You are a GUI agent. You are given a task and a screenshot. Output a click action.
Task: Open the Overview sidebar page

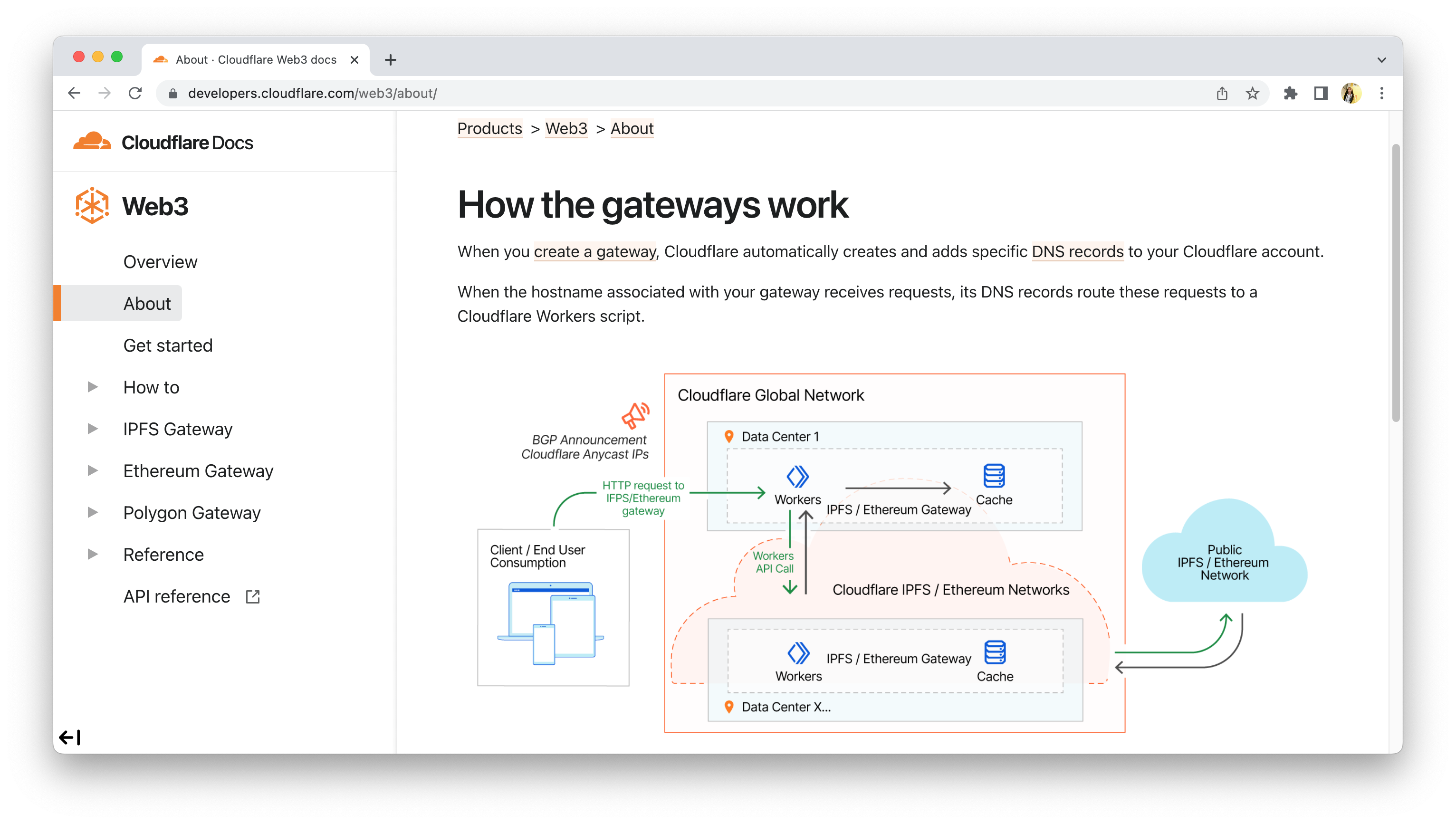[x=160, y=262]
